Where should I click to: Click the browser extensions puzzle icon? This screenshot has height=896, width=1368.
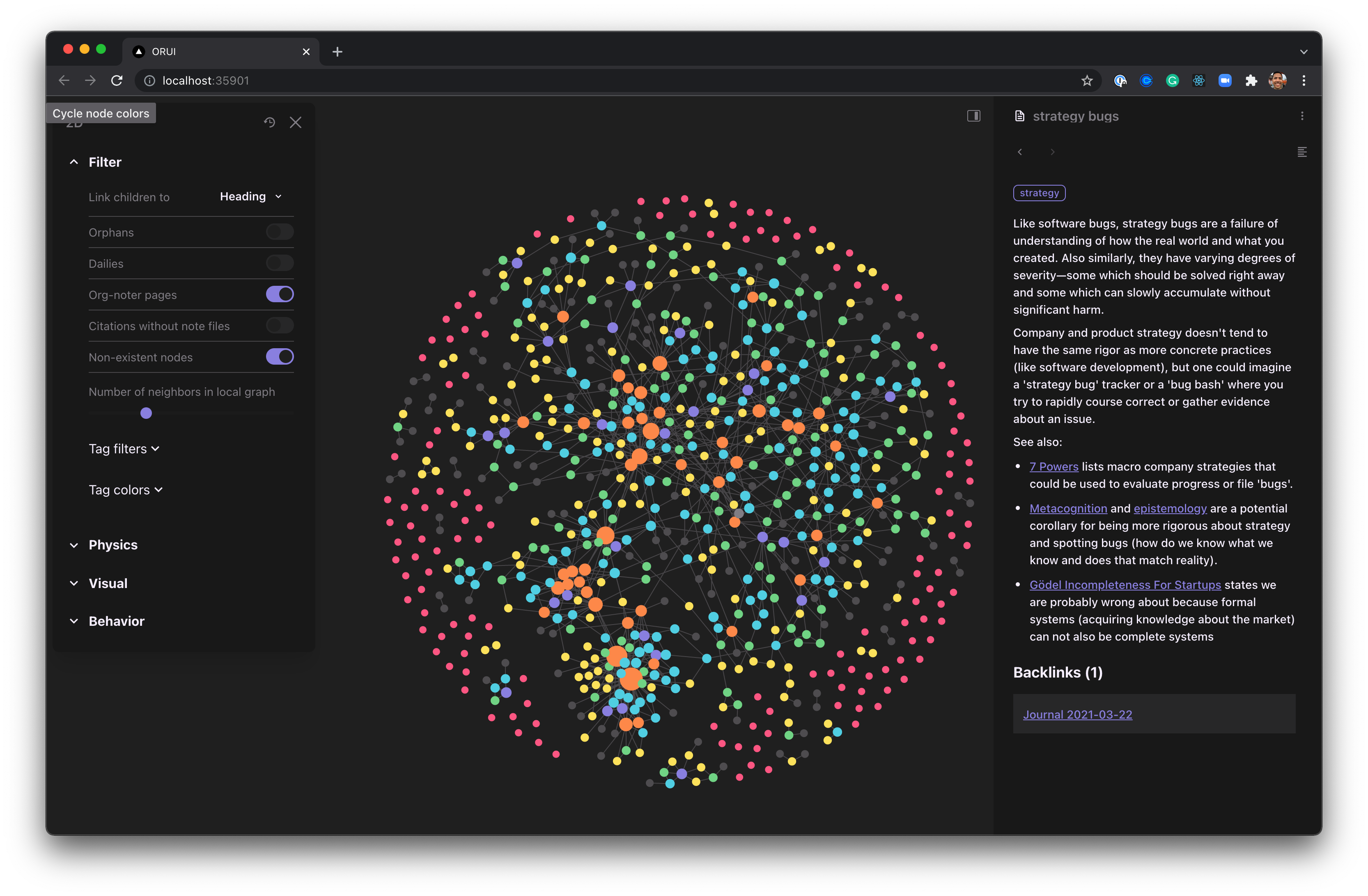(x=1251, y=80)
